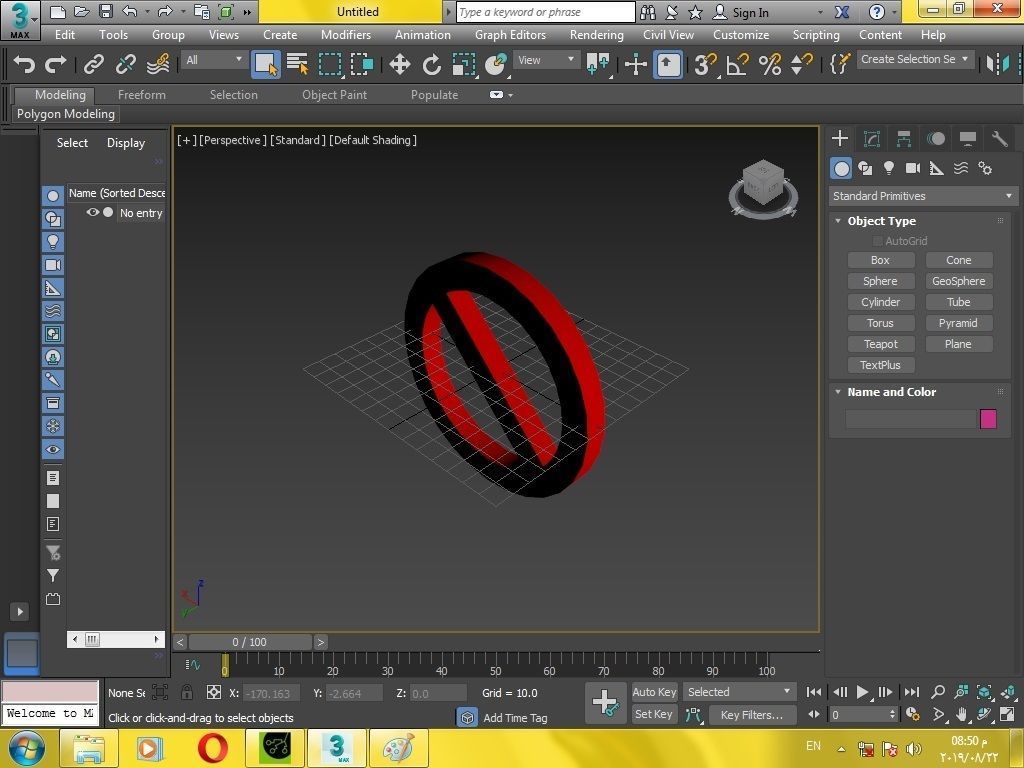Select the Space Warps category icon
The height and width of the screenshot is (768, 1024).
[x=961, y=168]
